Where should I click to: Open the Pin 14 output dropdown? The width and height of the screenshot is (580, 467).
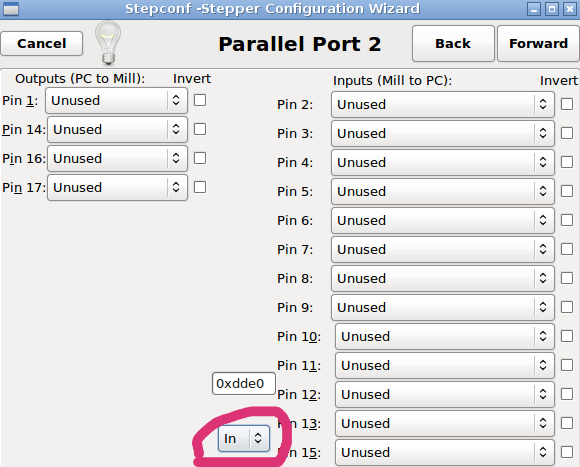pyautogui.click(x=117, y=129)
